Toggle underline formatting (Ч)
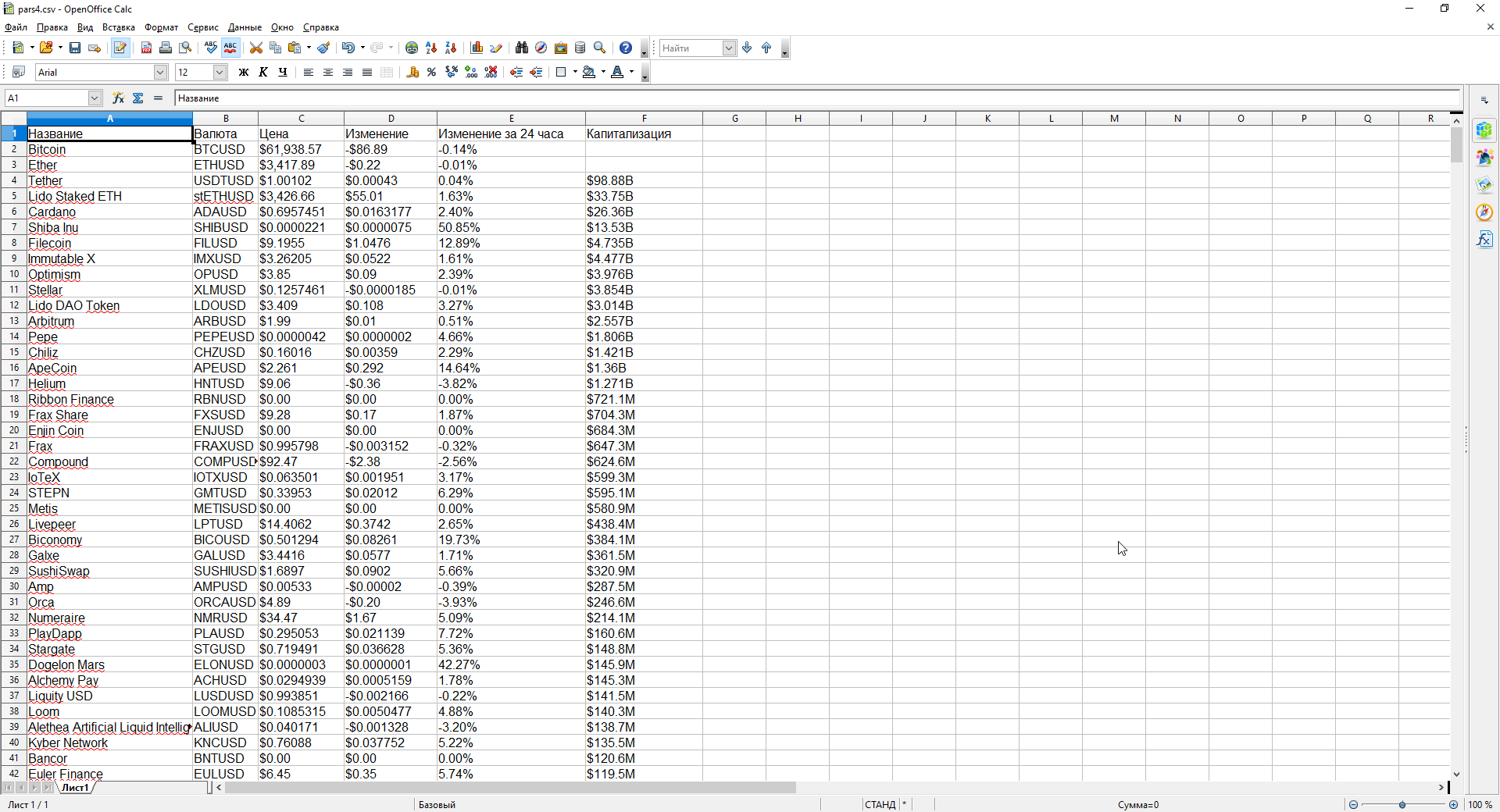The width and height of the screenshot is (1500, 812). pos(283,72)
